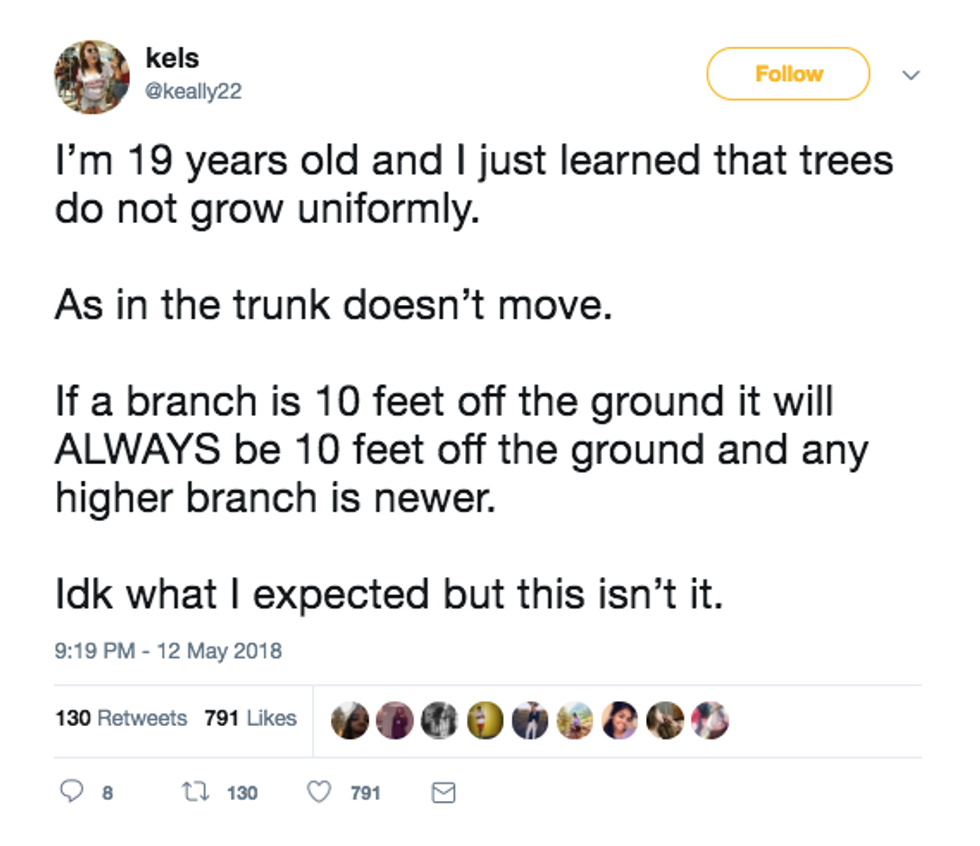Click the reply speech bubble icon
Viewport: 980px width, 846px height.
click(71, 792)
